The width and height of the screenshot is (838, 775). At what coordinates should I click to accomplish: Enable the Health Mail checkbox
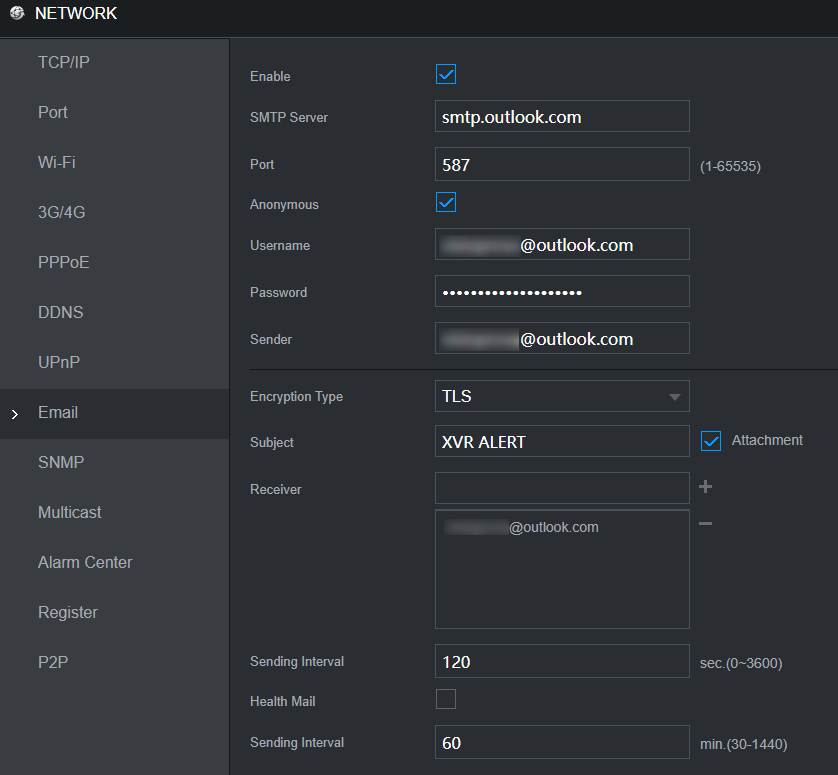click(x=446, y=699)
